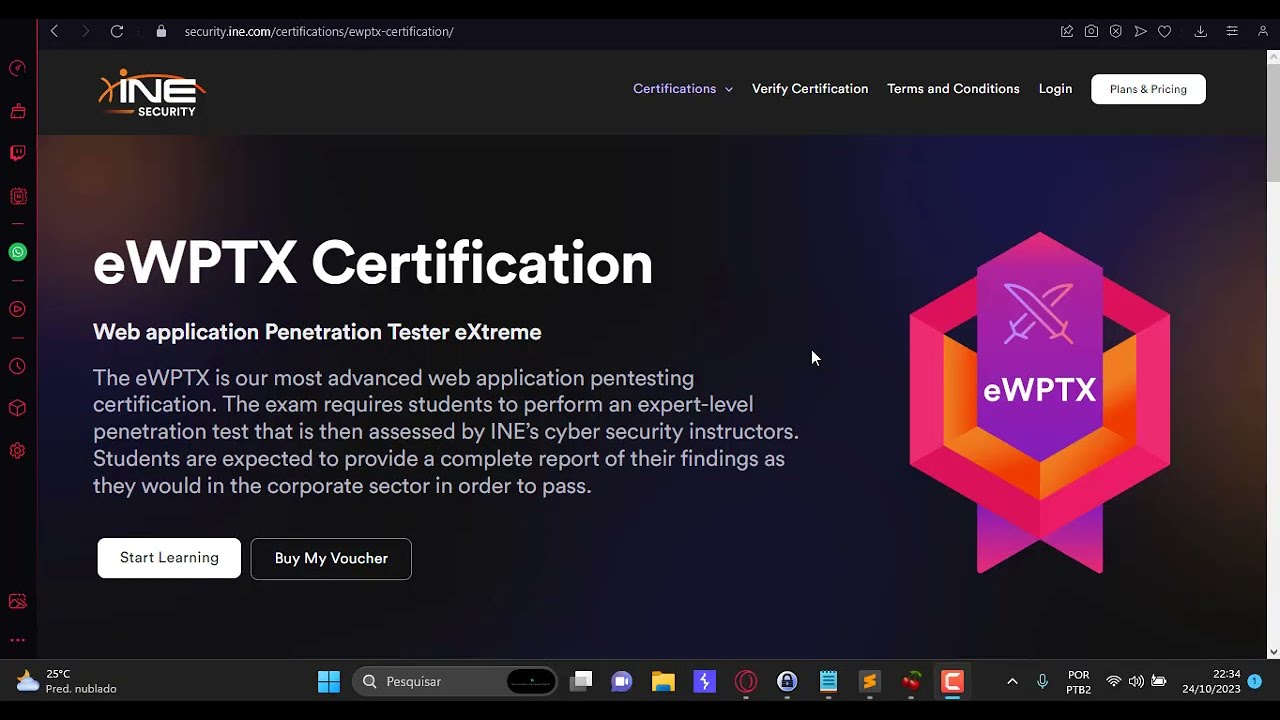Viewport: 1280px width, 720px height.
Task: Open Opera GX from the taskbar
Action: 746,681
